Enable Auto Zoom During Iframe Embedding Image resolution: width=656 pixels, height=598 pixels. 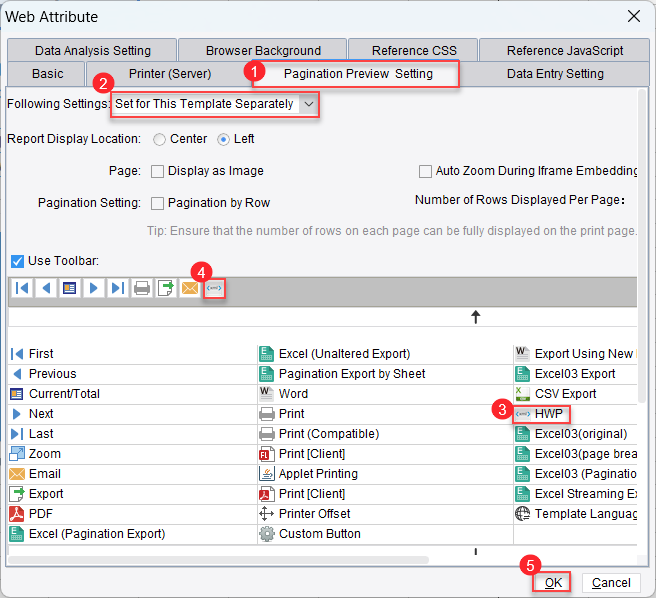[425, 171]
